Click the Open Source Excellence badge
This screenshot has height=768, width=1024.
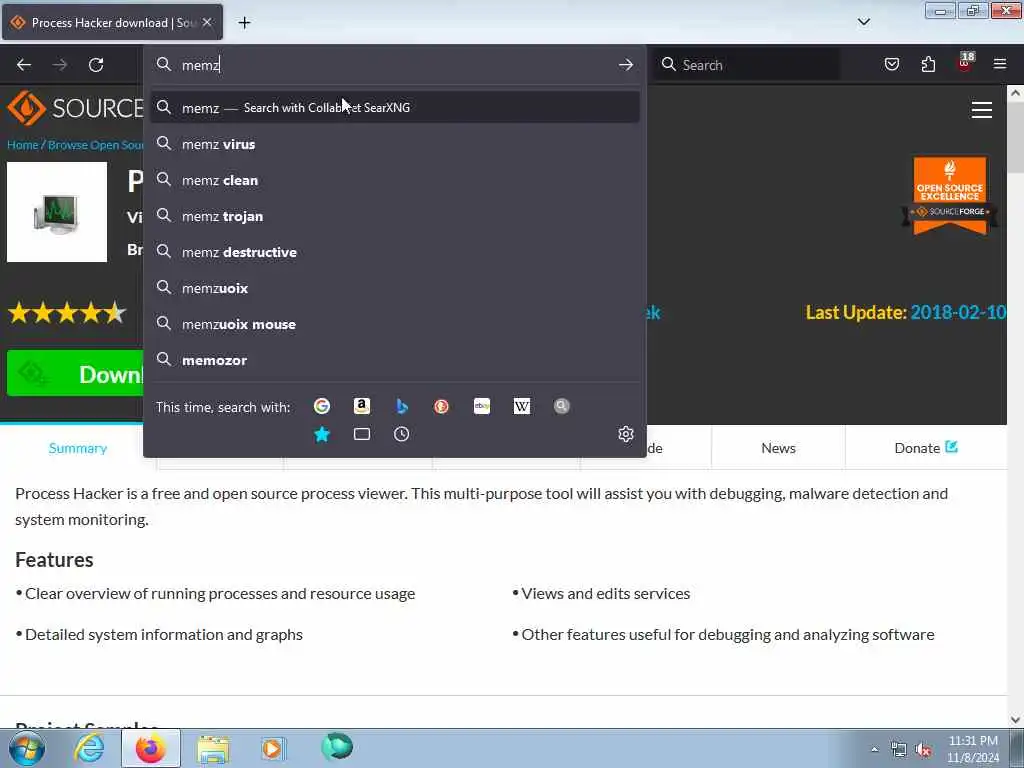[950, 195]
